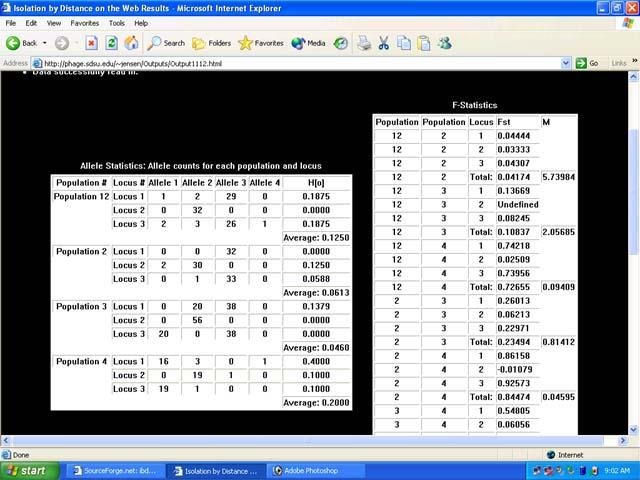Go to the Home page icon
640x480 pixels.
131,43
